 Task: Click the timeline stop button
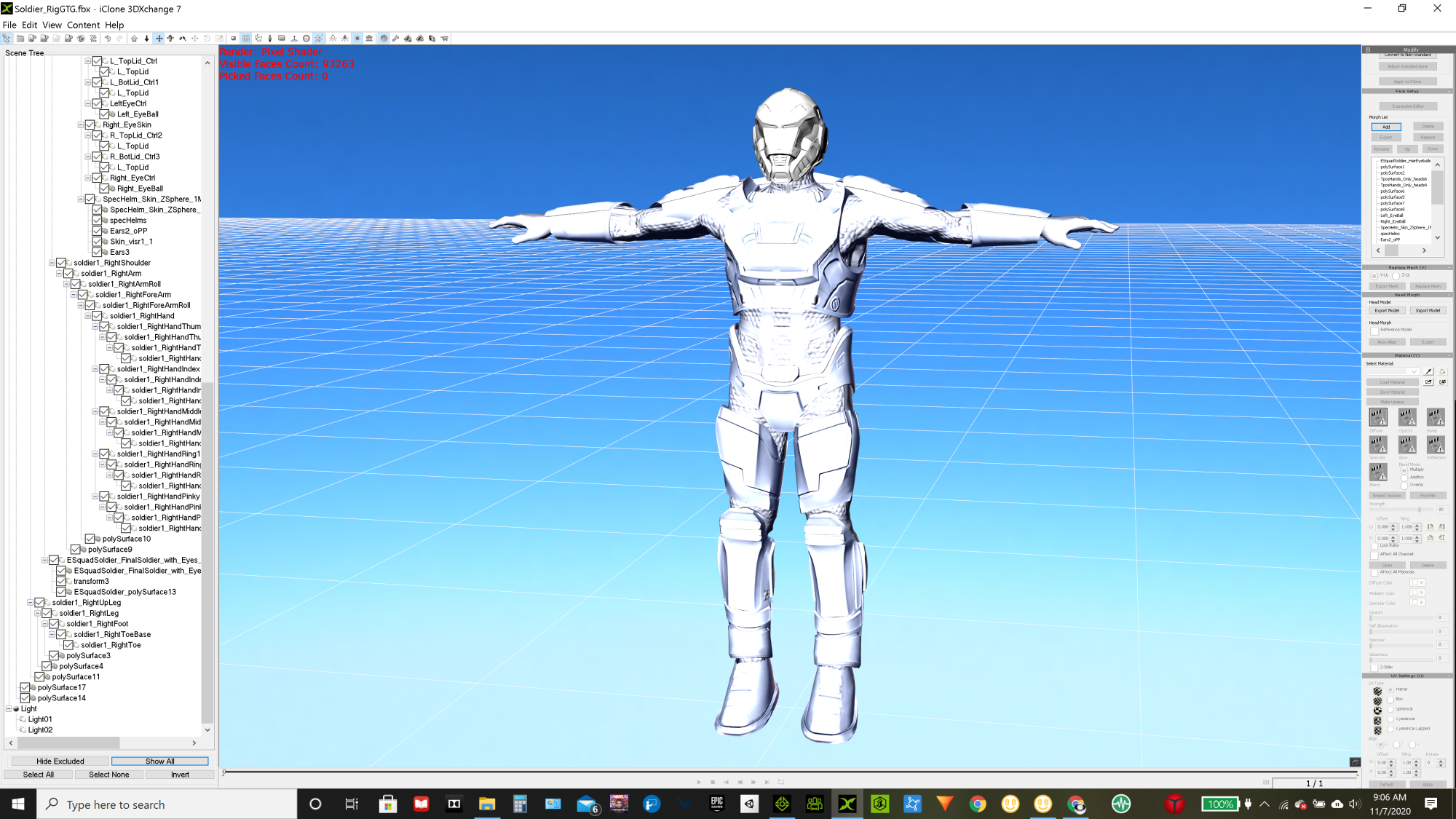(713, 783)
